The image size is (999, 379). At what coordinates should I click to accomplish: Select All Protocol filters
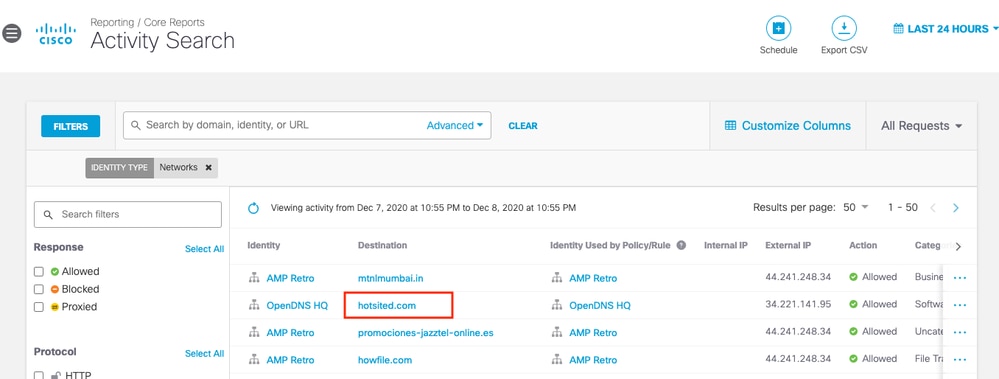point(204,354)
